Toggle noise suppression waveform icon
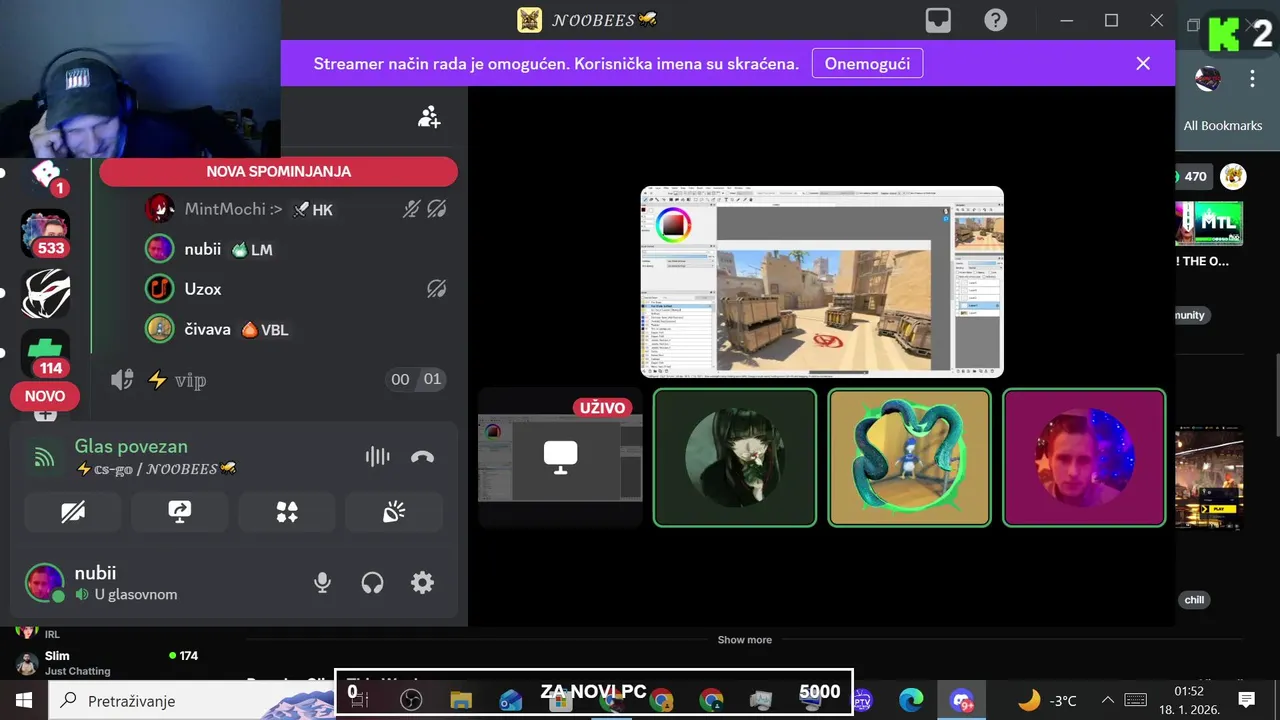Screen dimensions: 1280x720 (x=377, y=457)
